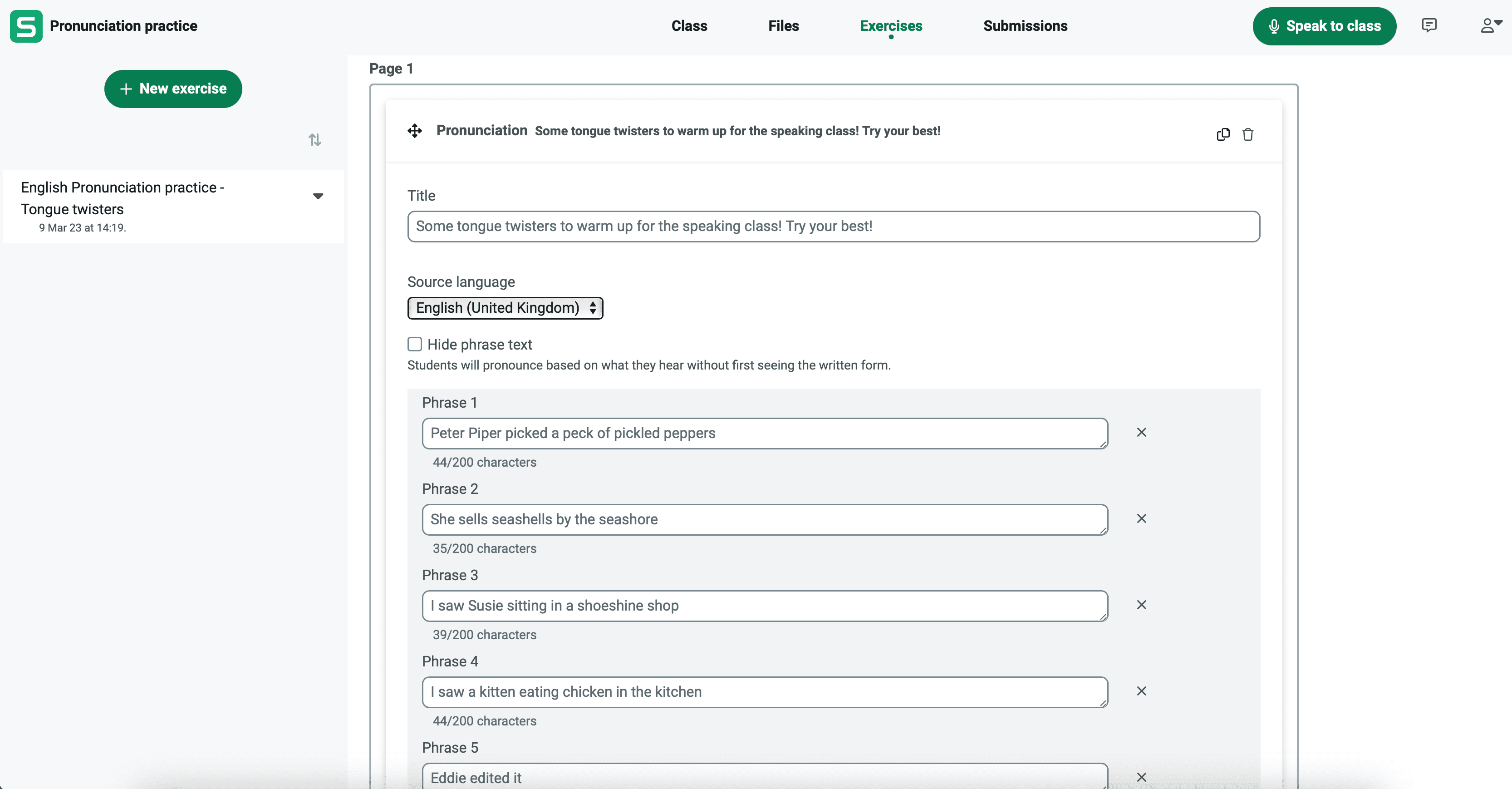Remove Phrase 3 with its X

pos(1142,605)
